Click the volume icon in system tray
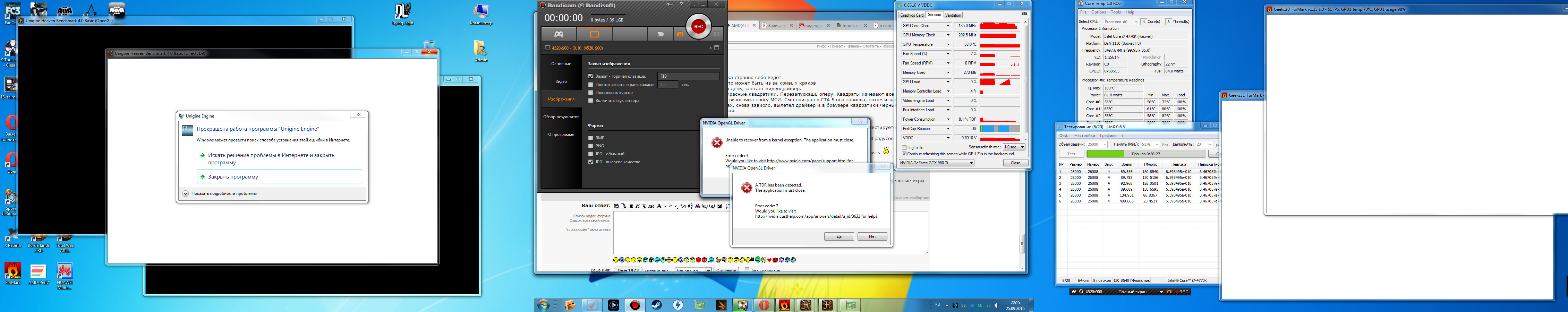This screenshot has width=1568, height=312. (996, 305)
